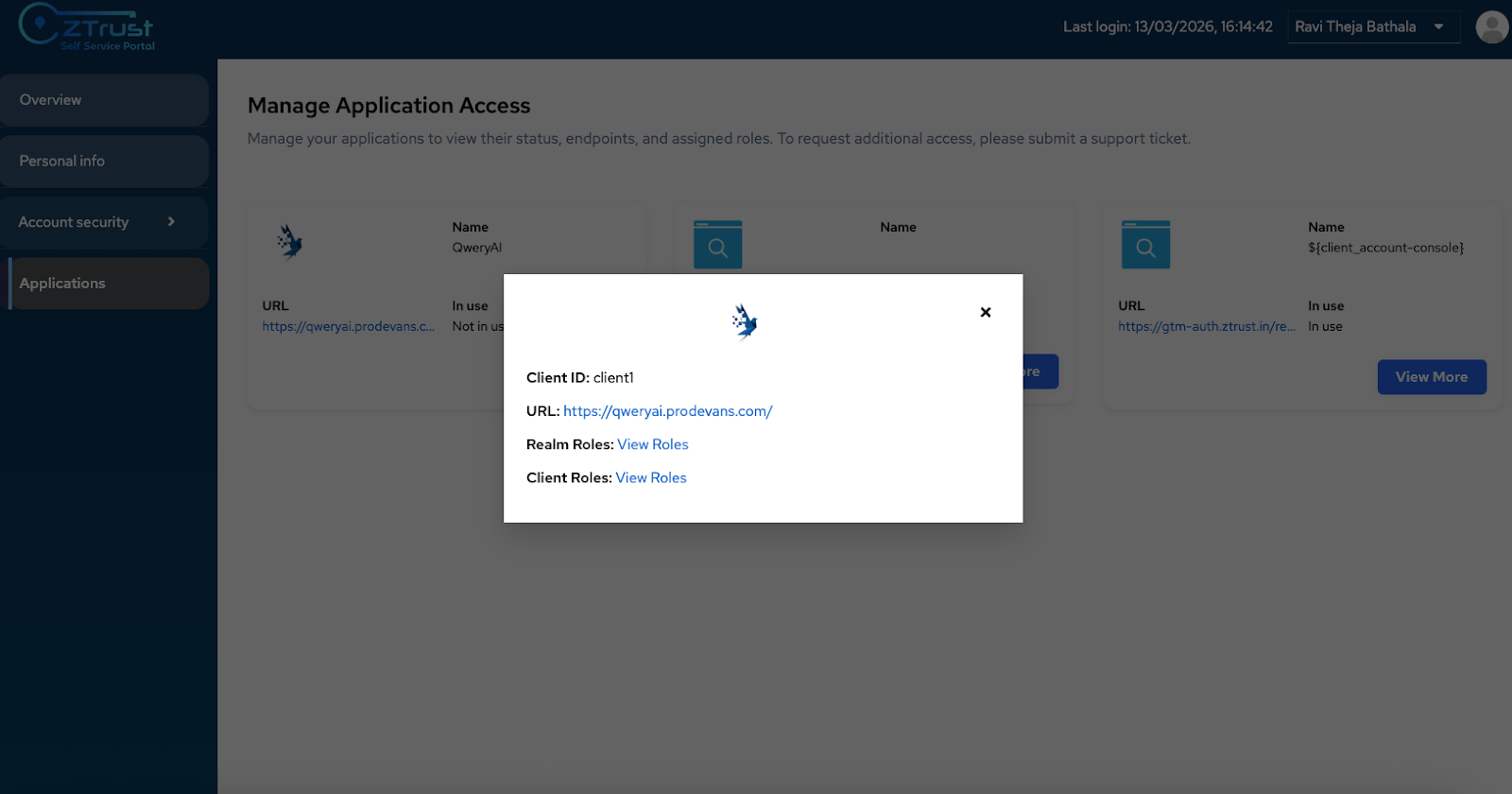
Task: Click the caret arrow beside the username
Action: [x=1438, y=26]
